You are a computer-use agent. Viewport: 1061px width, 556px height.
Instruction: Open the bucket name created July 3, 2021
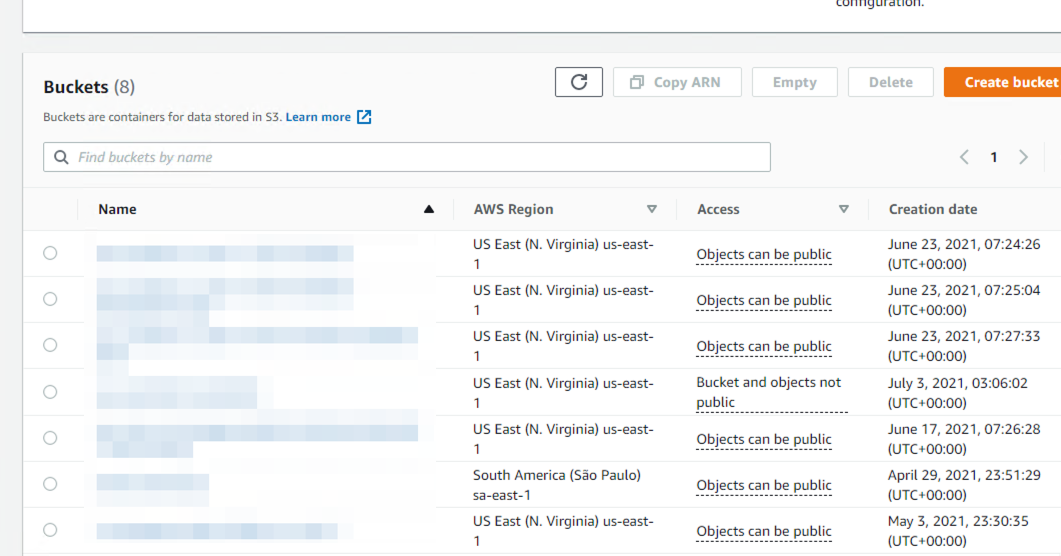point(177,393)
